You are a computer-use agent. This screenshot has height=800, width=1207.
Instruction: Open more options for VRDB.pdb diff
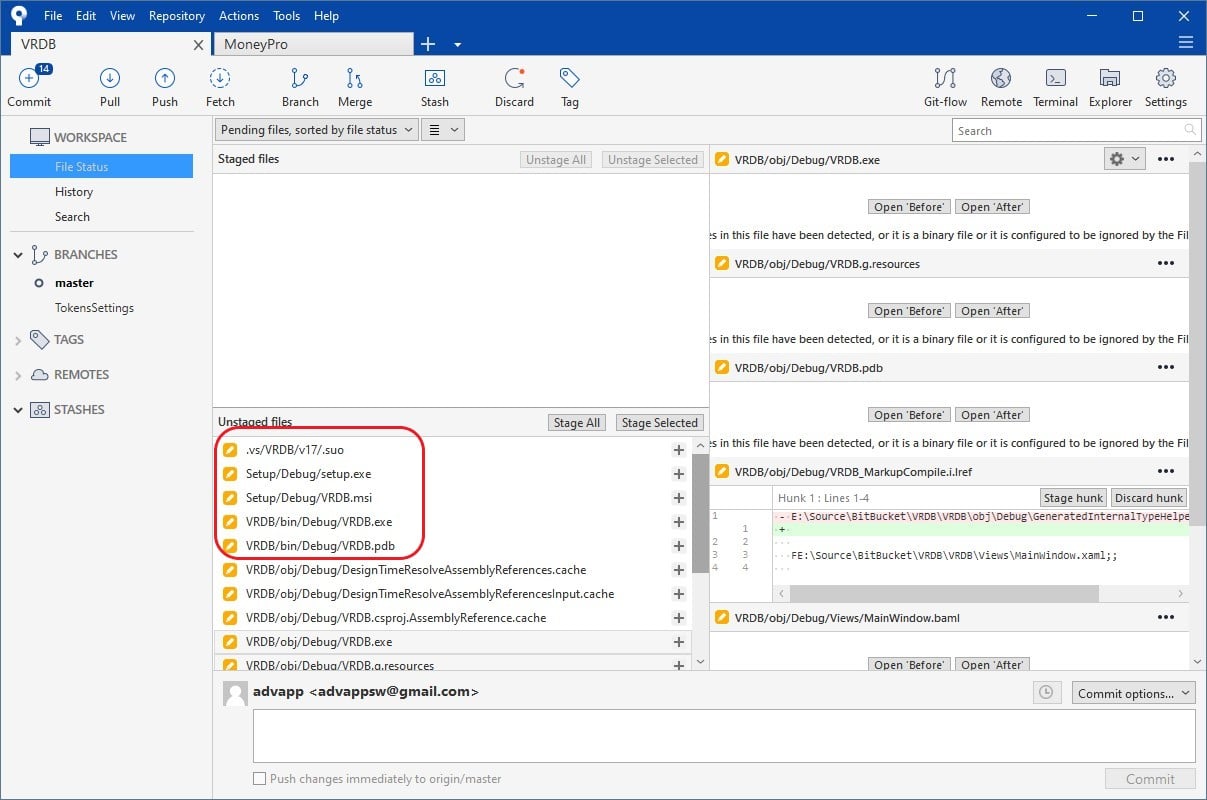tap(1165, 368)
